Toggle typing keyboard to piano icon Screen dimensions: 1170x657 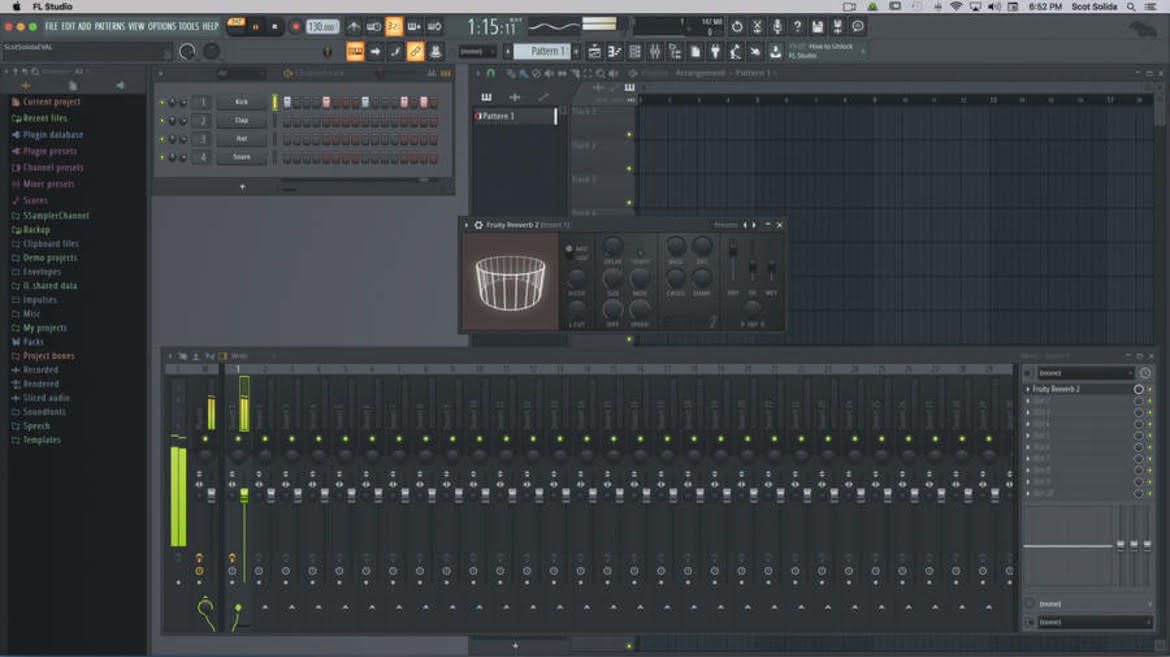[355, 52]
